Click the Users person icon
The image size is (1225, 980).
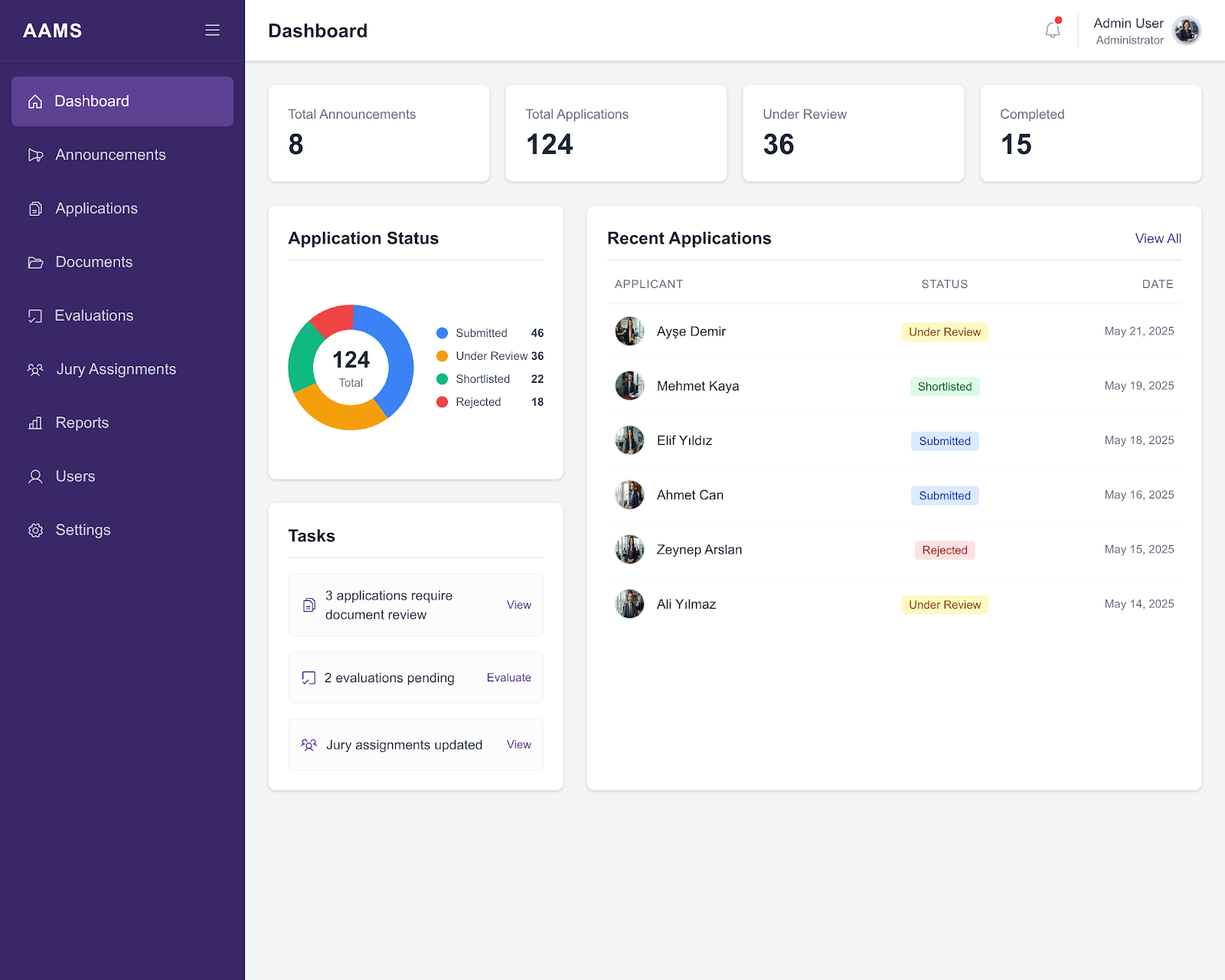pos(35,476)
